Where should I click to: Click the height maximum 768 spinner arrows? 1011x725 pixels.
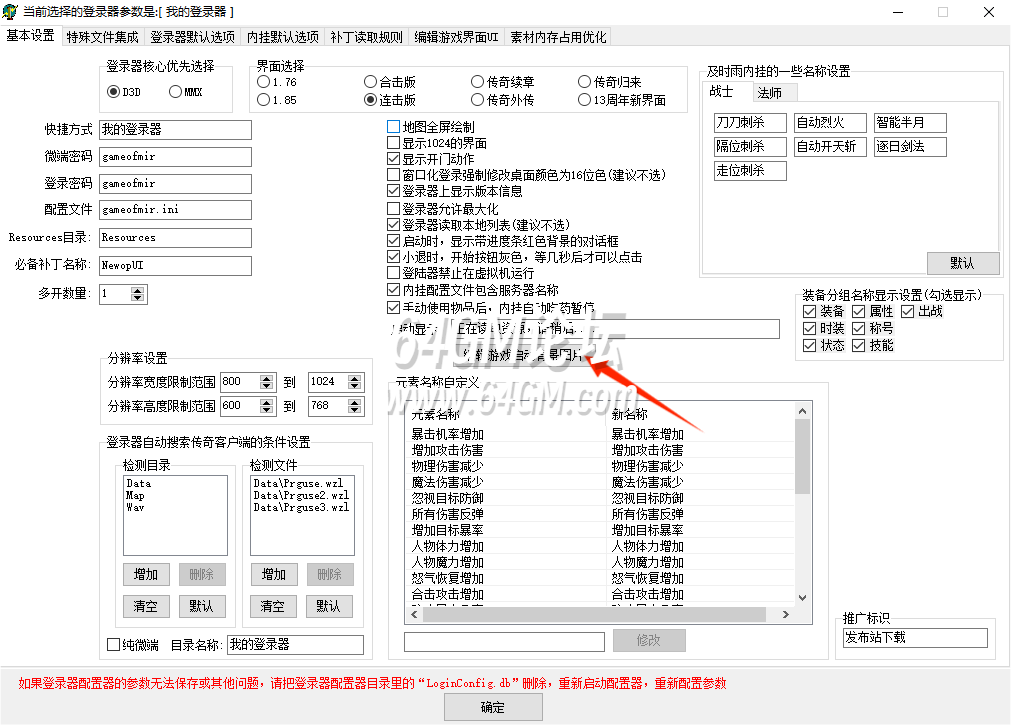tap(355, 406)
